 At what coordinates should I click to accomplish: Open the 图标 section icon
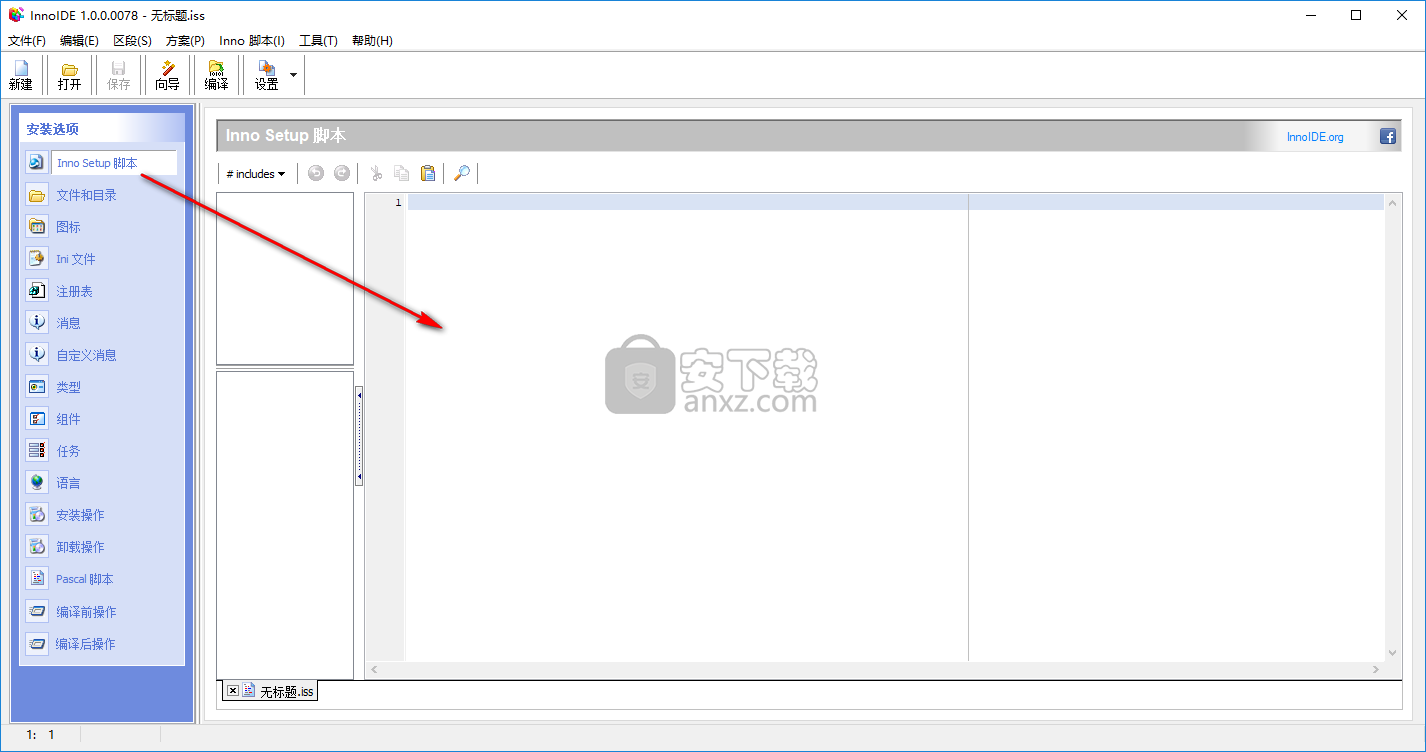(x=37, y=227)
